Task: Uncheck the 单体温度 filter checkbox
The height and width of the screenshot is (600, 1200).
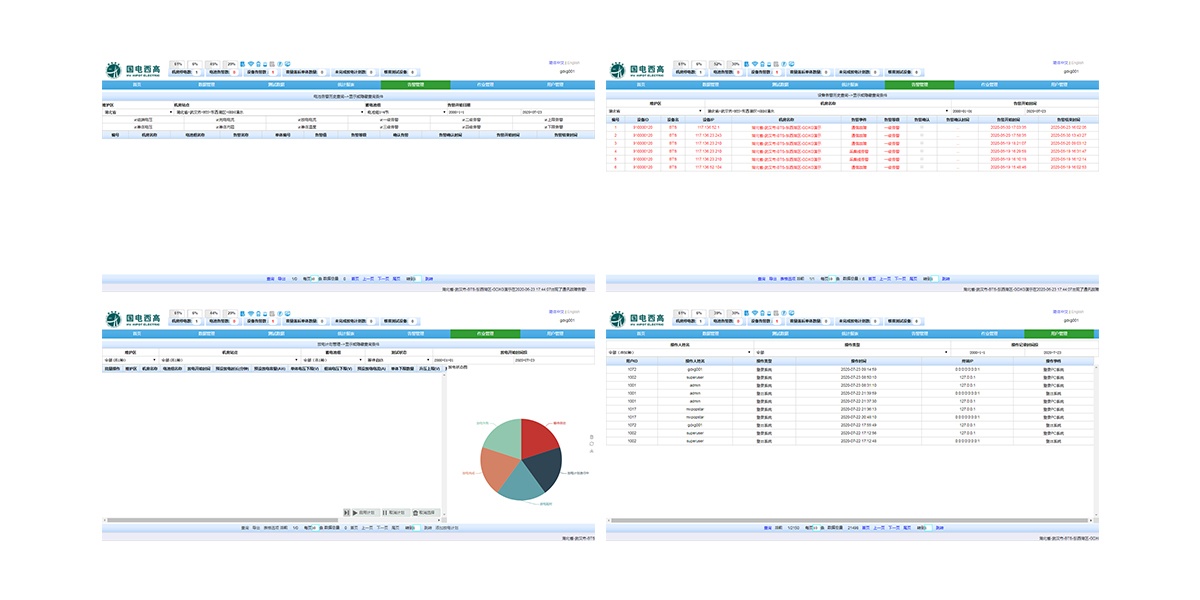Action: click(300, 127)
